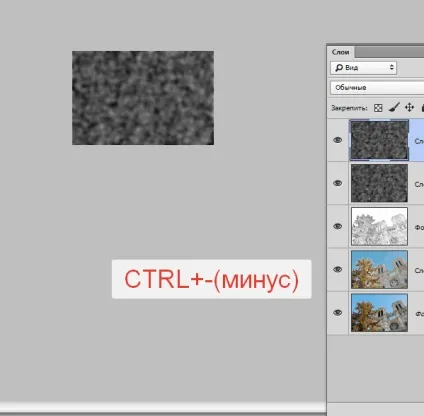
Task: Hide the bottom cathedral photo layer
Action: [338, 313]
